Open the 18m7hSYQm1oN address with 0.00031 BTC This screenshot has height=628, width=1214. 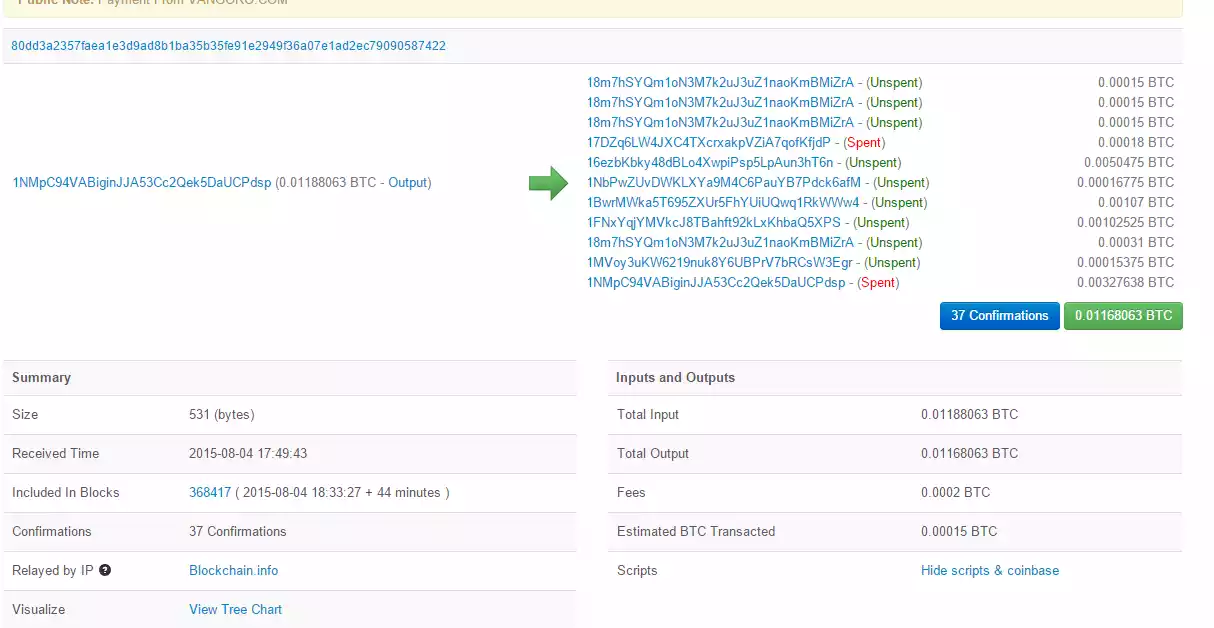(720, 243)
